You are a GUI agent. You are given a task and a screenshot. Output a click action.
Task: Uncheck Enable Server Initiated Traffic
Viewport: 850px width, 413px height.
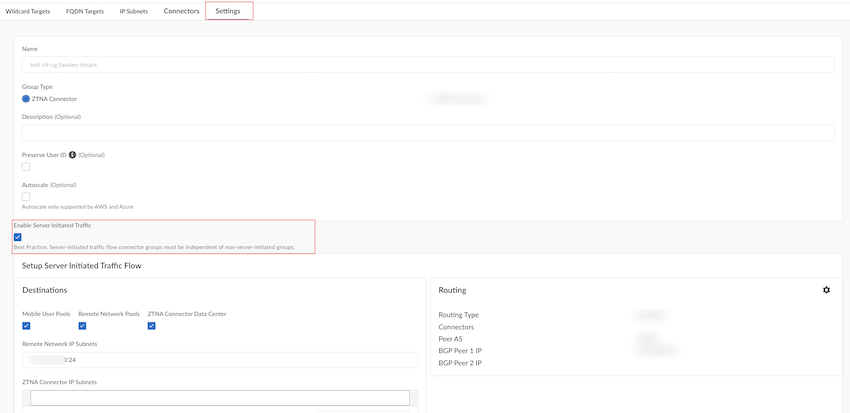point(18,237)
